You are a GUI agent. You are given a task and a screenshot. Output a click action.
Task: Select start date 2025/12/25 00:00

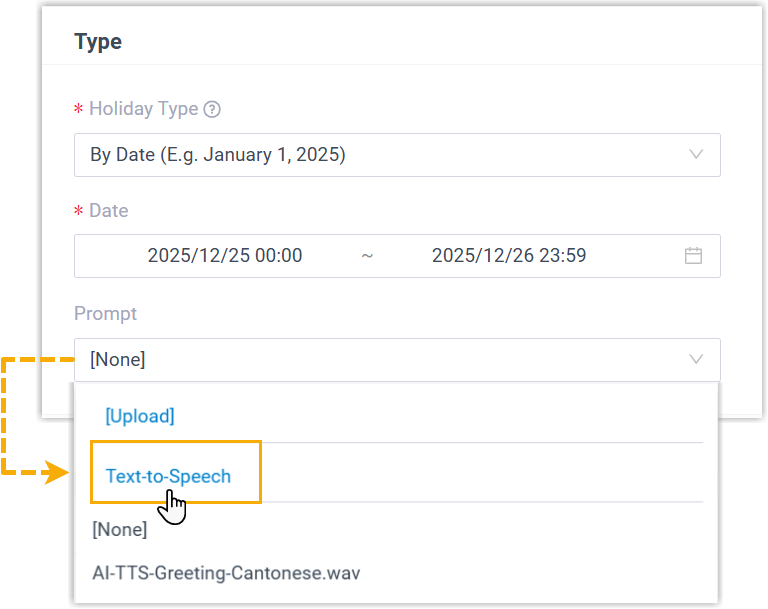[x=225, y=256]
